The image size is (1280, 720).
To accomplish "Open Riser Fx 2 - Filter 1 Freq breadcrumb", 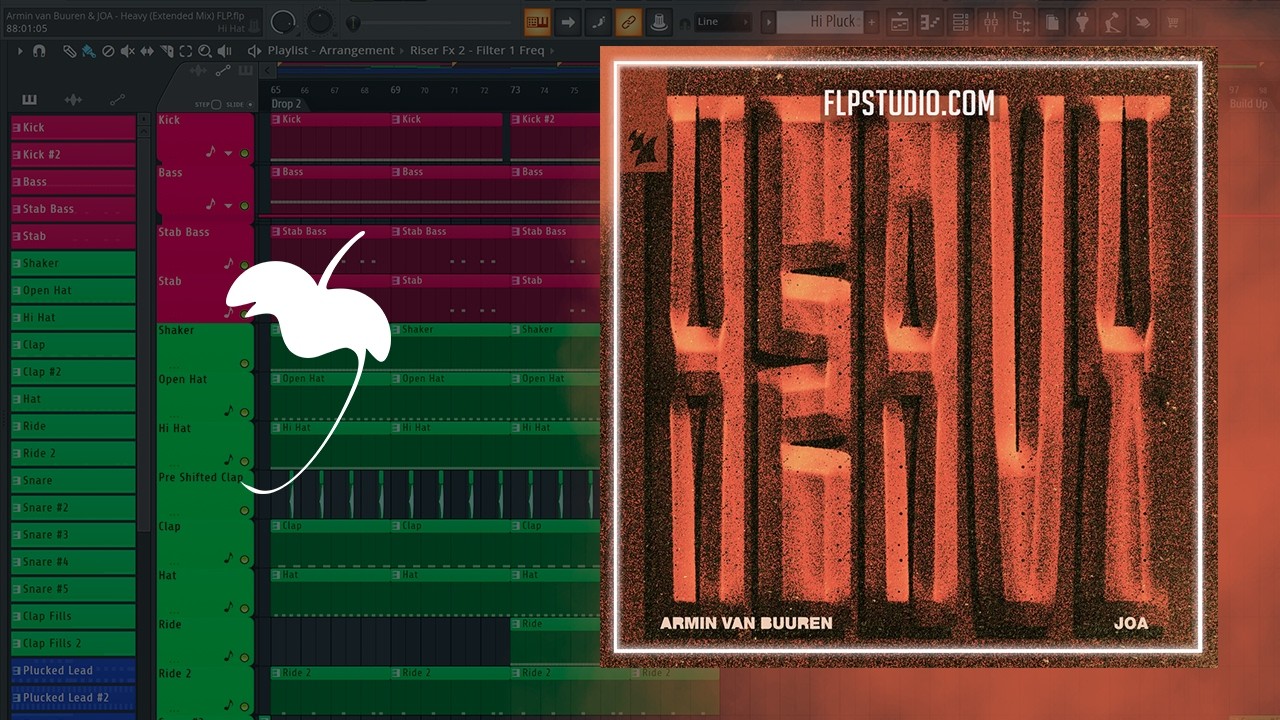I will pyautogui.click(x=477, y=51).
